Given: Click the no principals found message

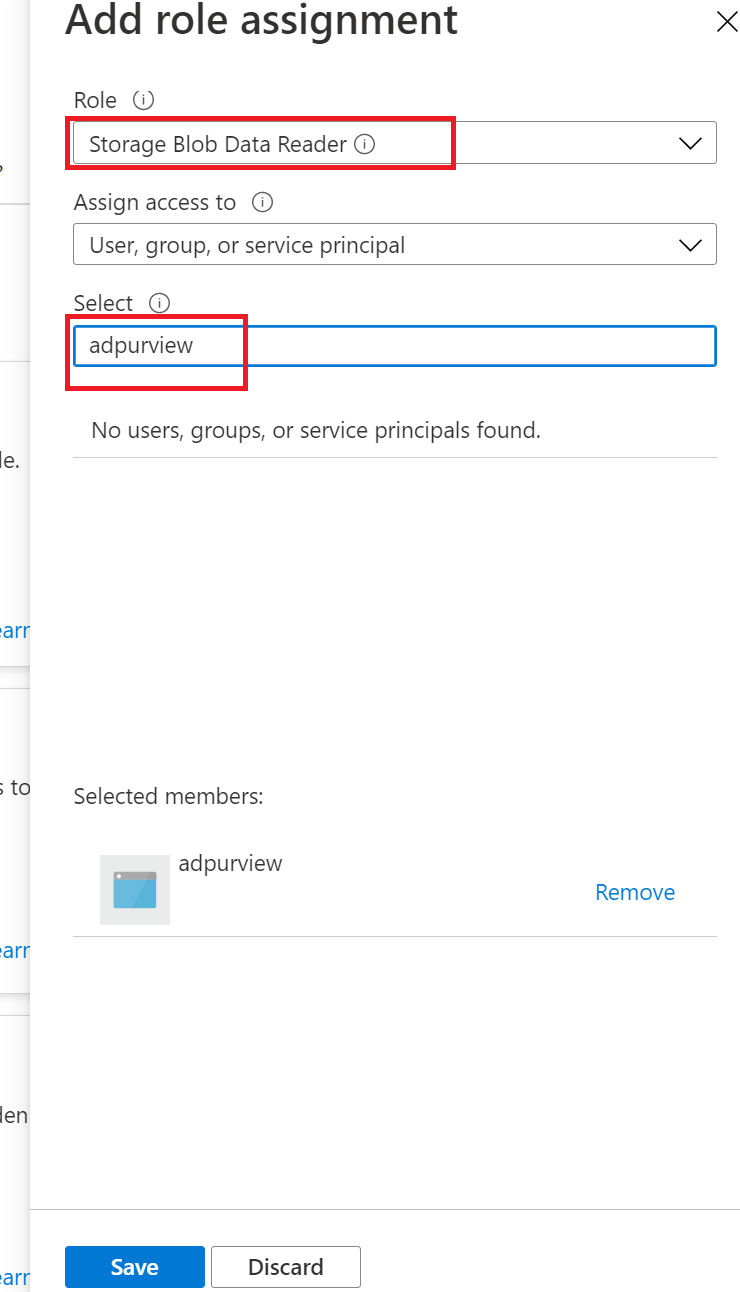Looking at the screenshot, I should click(315, 430).
